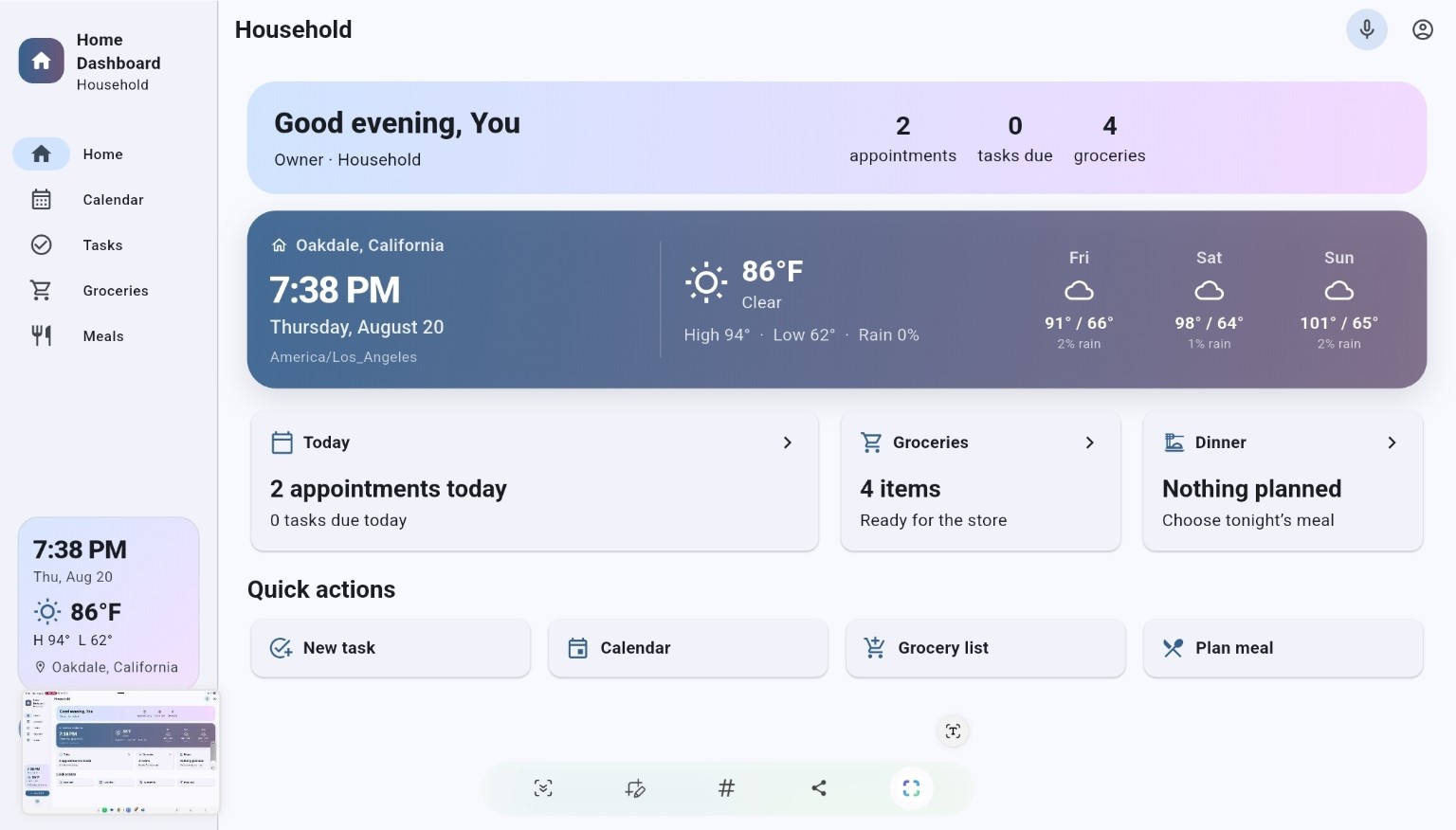Click the Plan meal quick action
This screenshot has width=1456, height=830.
[1283, 648]
